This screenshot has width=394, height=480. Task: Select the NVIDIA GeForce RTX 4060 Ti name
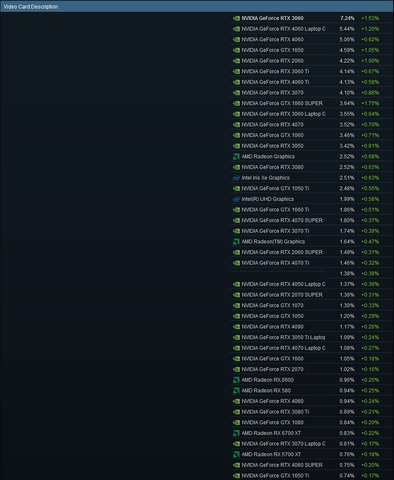click(x=275, y=82)
